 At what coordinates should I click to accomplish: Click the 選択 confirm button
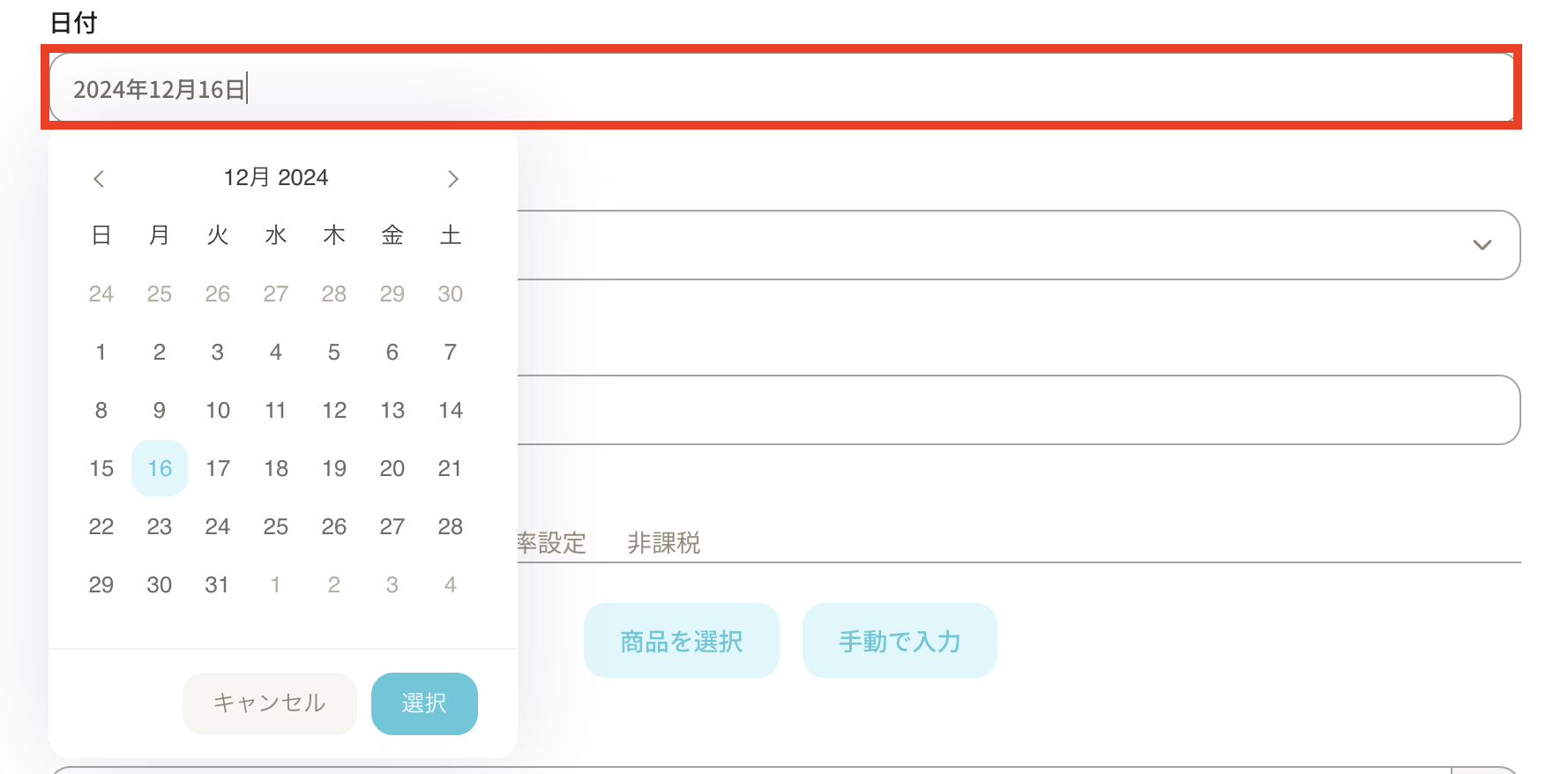424,703
